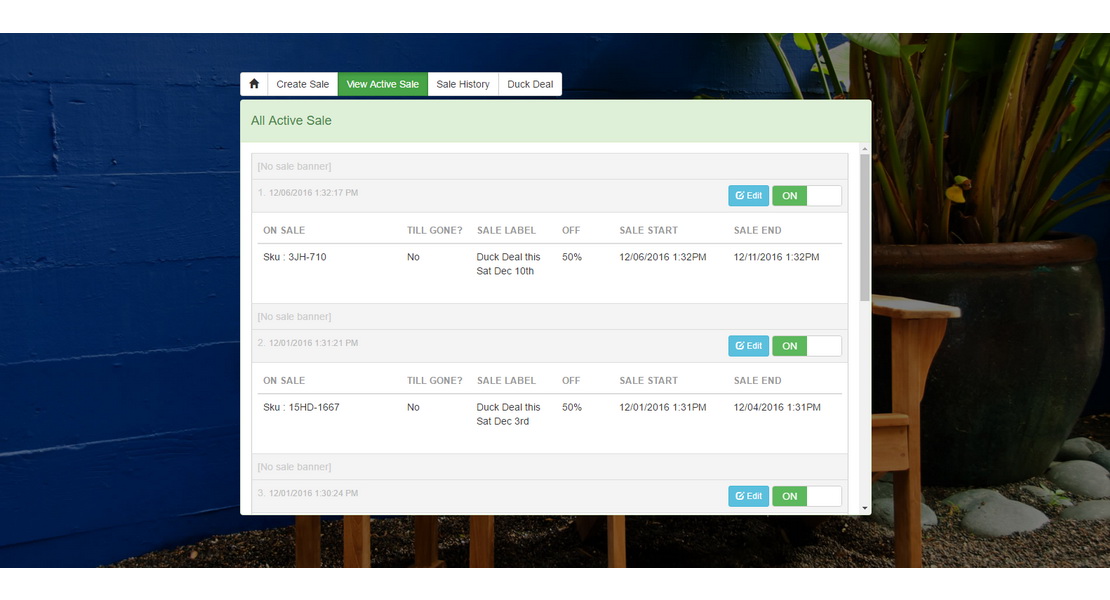Edit the sale for Sku 3JH-710
The image size is (1110, 600).
click(x=748, y=196)
